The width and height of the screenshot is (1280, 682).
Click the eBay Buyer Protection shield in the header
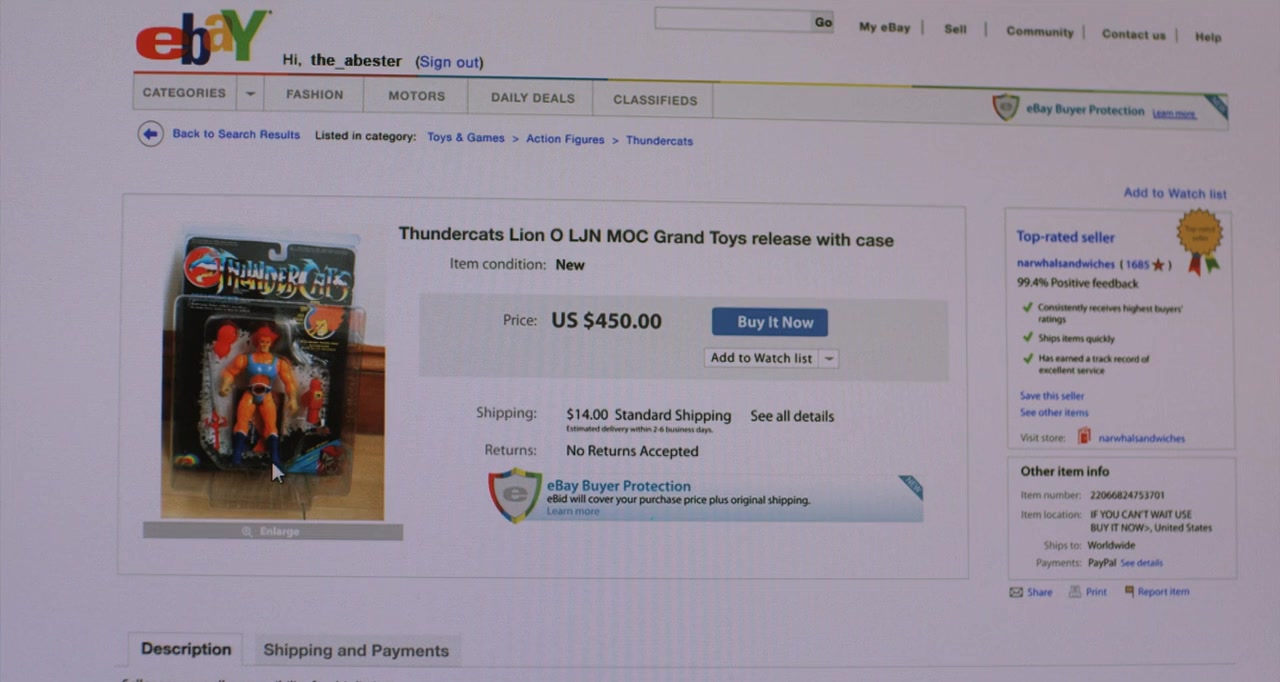1005,108
